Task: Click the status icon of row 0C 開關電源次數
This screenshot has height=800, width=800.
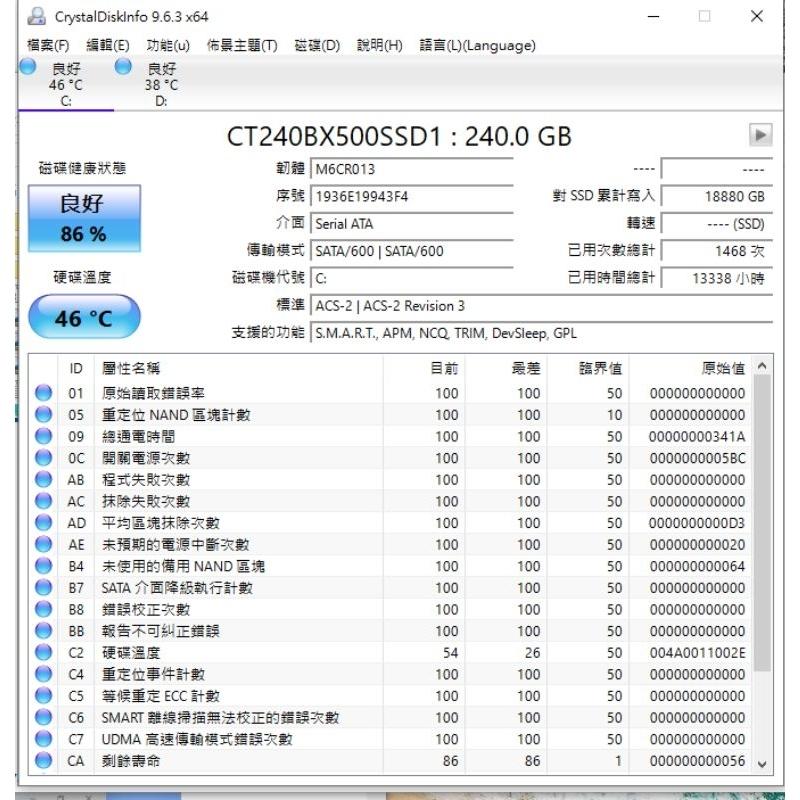Action: pos(43,458)
